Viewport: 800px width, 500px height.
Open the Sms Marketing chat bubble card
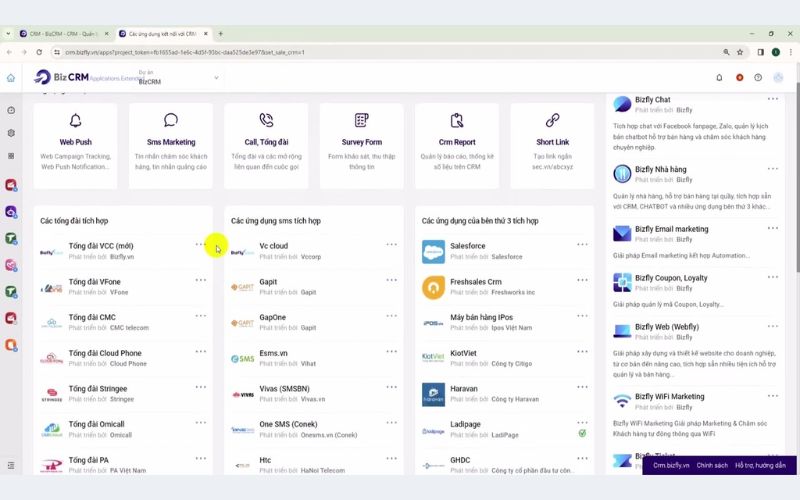[x=171, y=146]
